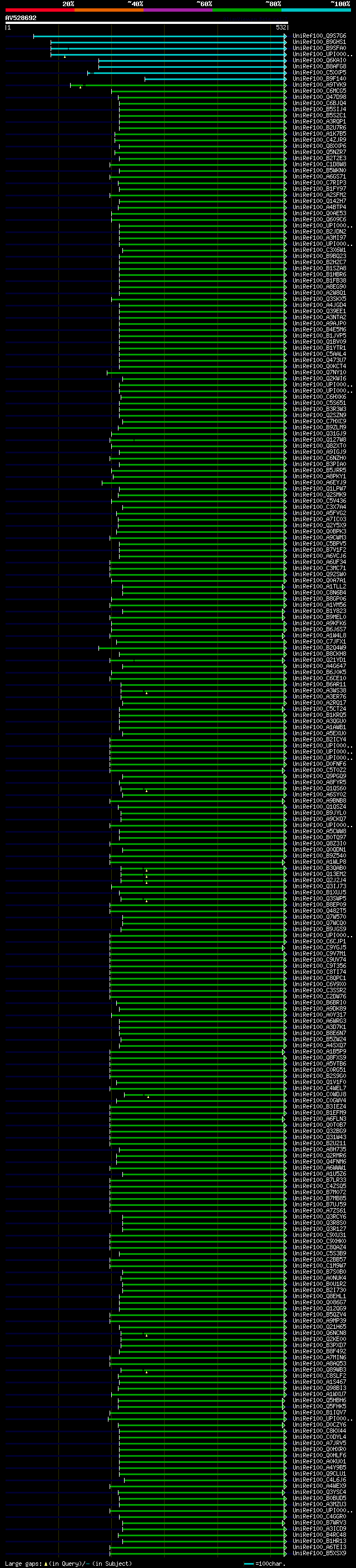
Task: Click the red 20% identity legend segment
Action: 39,10
